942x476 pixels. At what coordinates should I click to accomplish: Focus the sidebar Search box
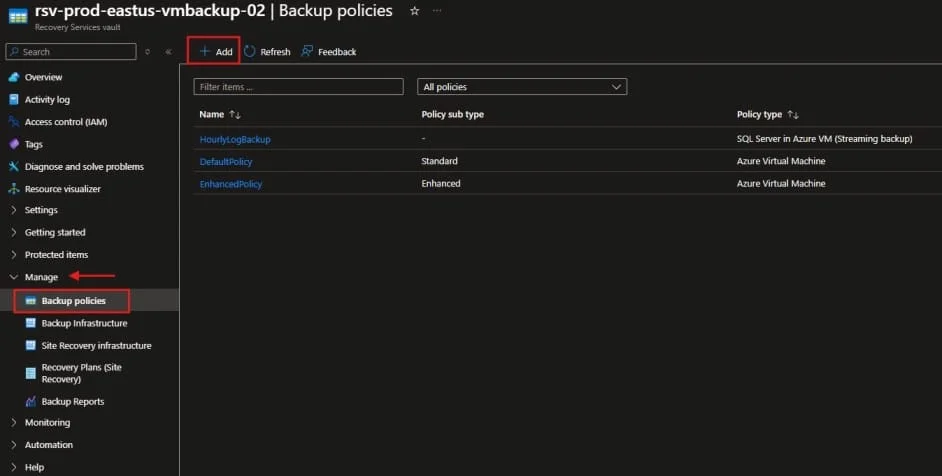click(x=71, y=52)
